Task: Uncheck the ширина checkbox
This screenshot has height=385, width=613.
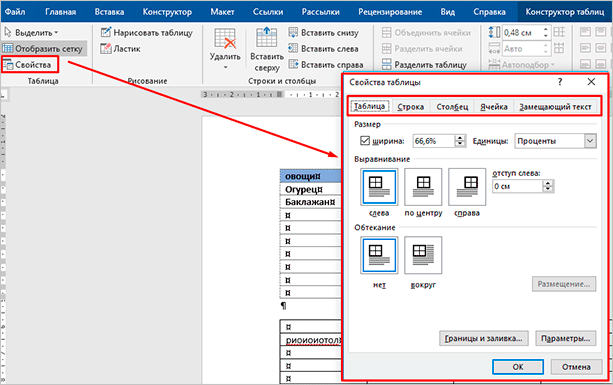Action: [365, 140]
